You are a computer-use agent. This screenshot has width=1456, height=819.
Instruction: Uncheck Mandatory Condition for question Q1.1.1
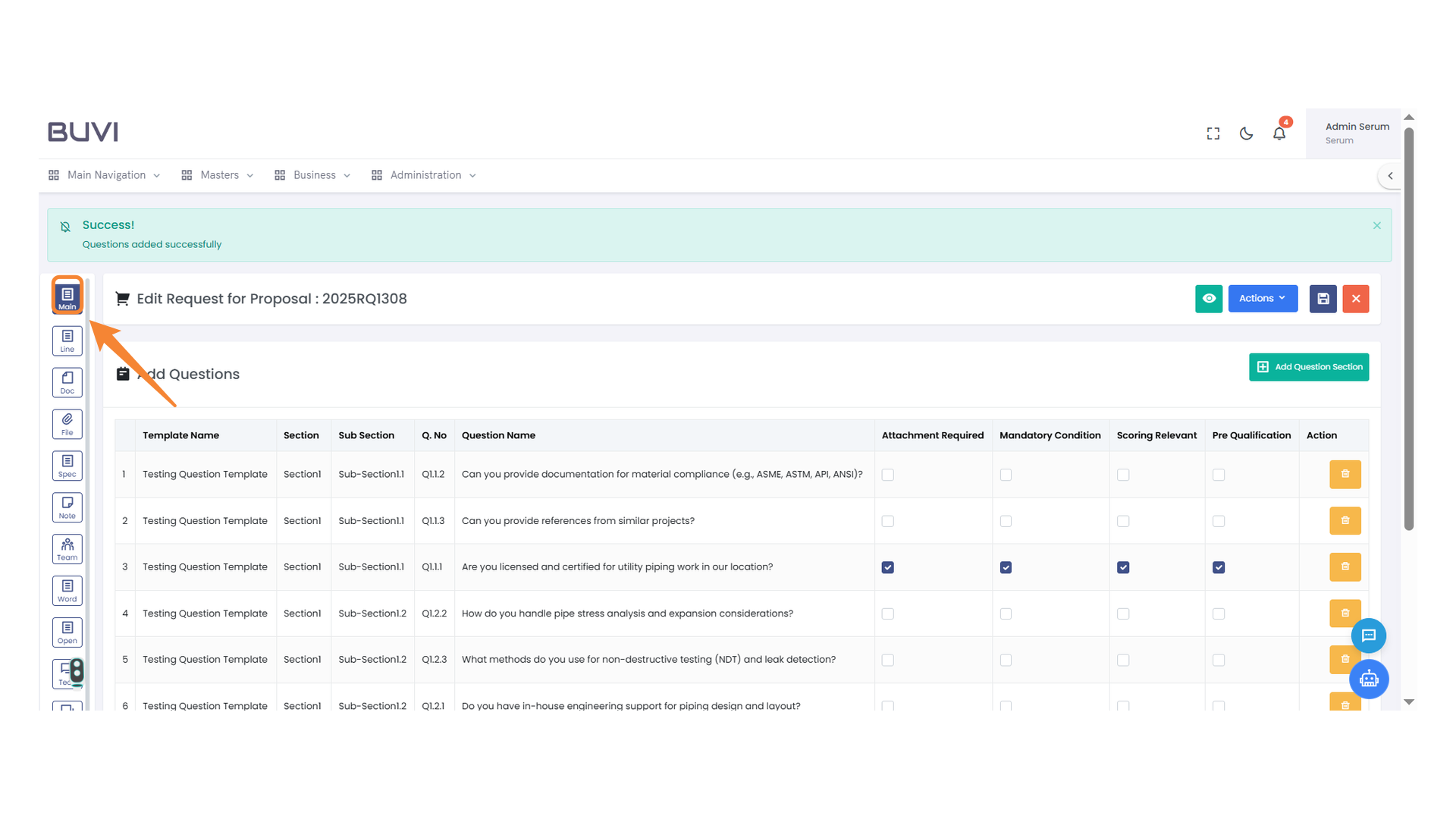(x=1006, y=567)
